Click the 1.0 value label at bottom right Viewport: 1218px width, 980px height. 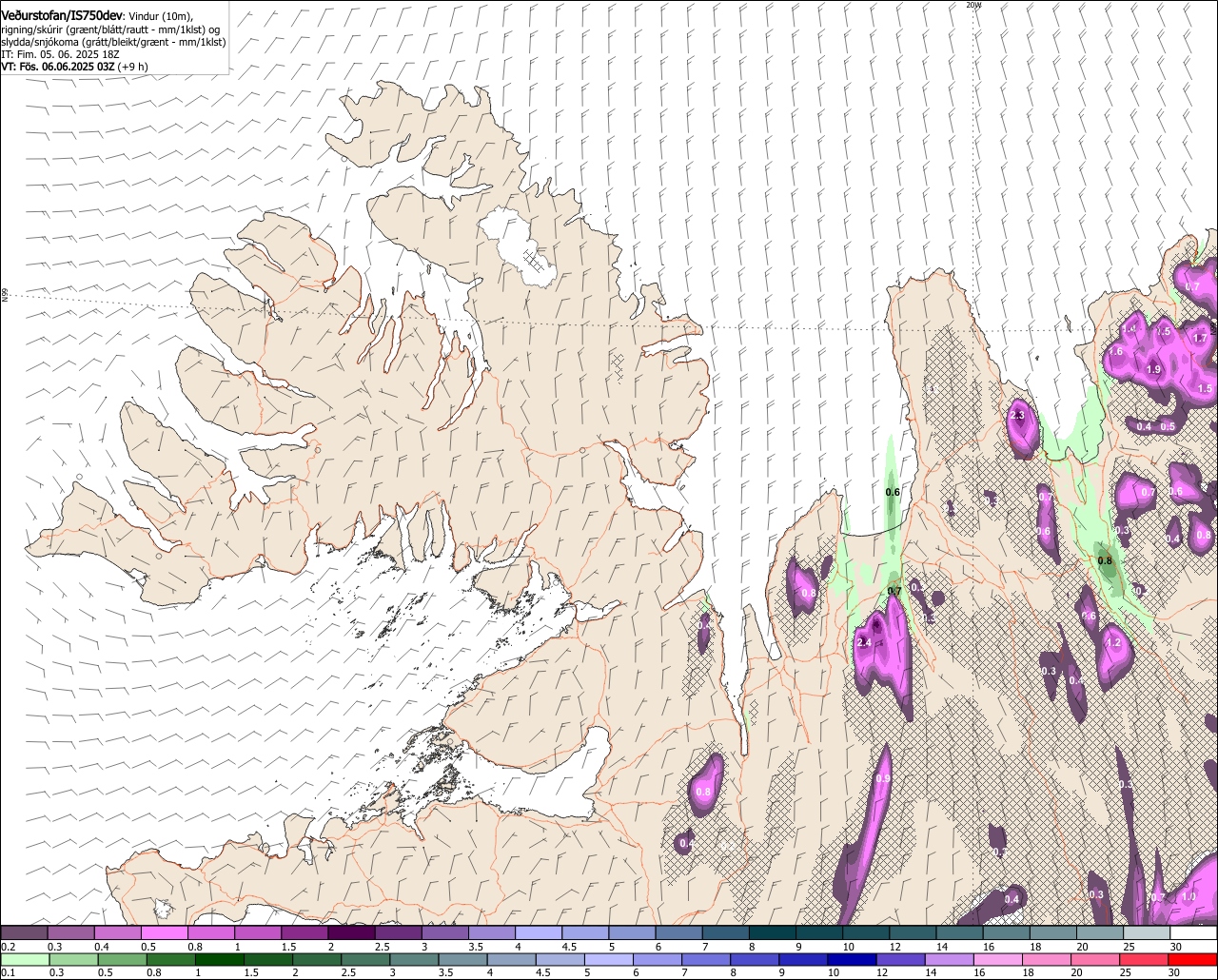(1189, 896)
